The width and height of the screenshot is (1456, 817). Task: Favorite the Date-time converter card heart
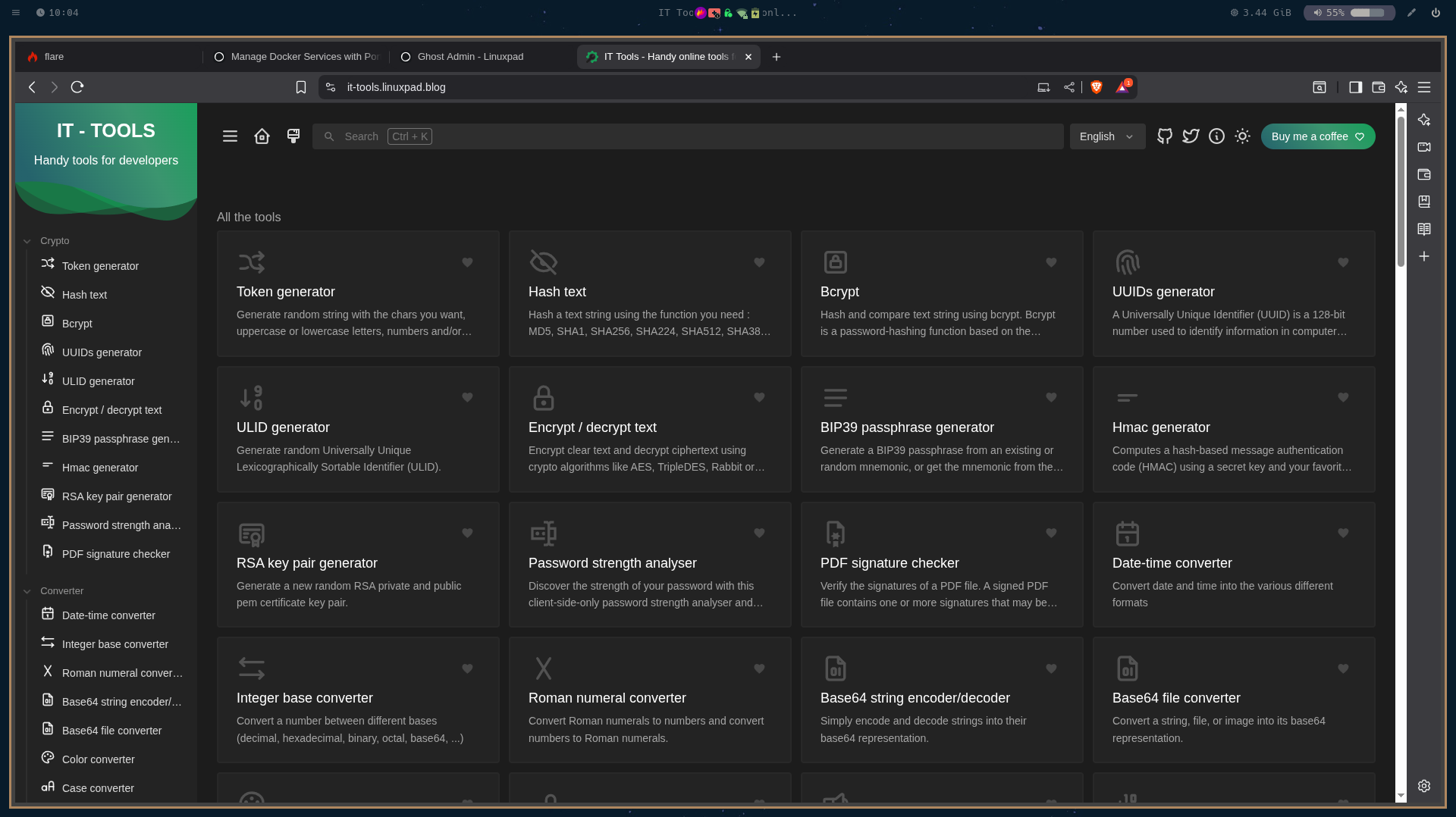[x=1343, y=533]
